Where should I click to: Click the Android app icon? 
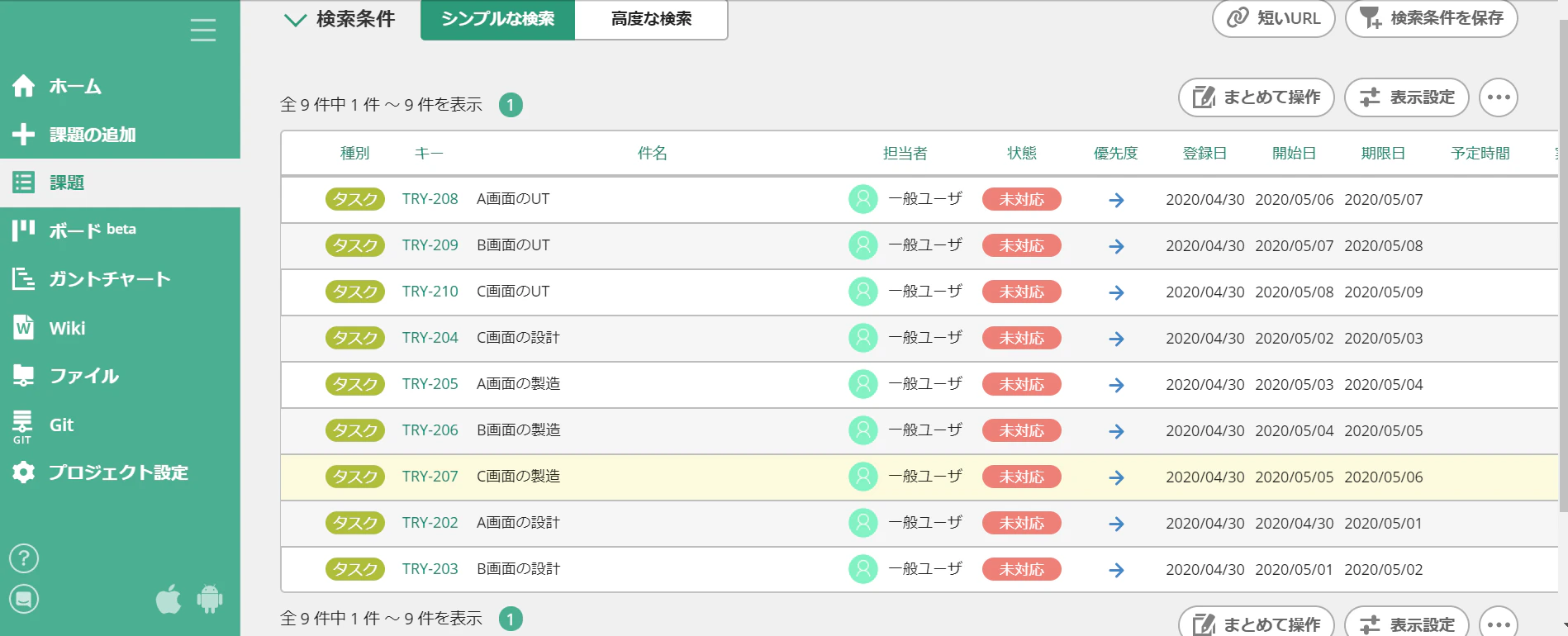click(x=210, y=599)
